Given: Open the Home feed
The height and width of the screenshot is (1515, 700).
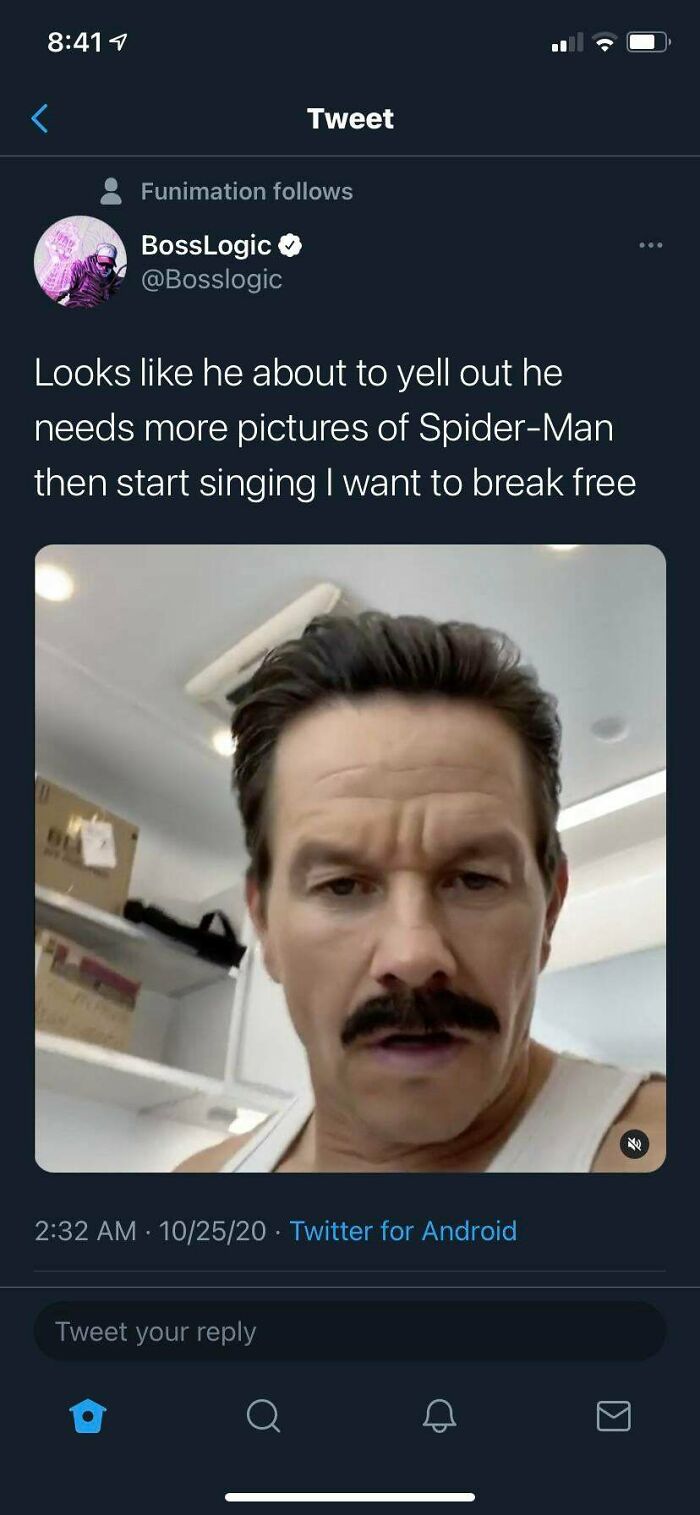Looking at the screenshot, I should point(88,1416).
